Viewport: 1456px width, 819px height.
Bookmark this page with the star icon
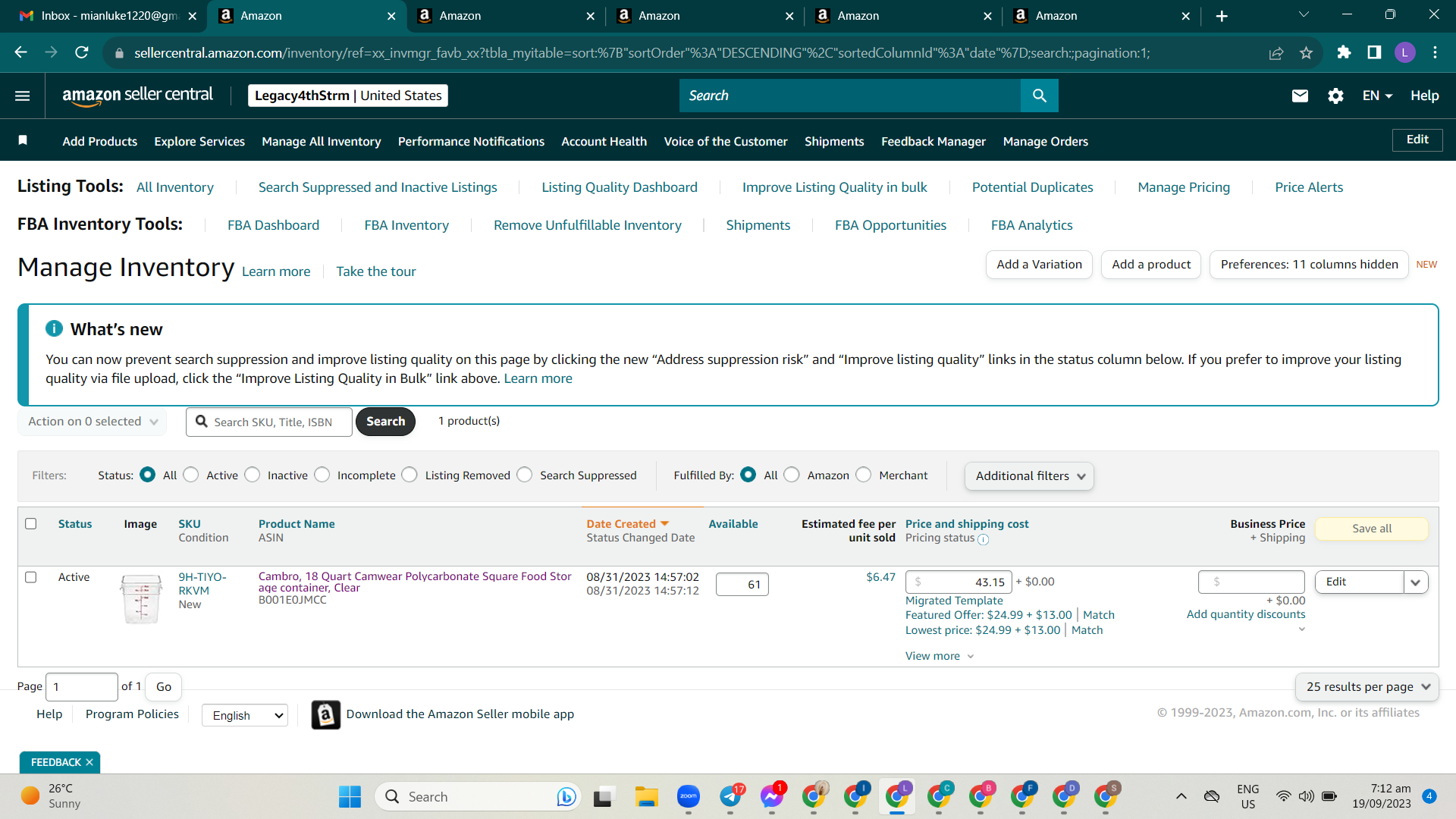point(1306,52)
